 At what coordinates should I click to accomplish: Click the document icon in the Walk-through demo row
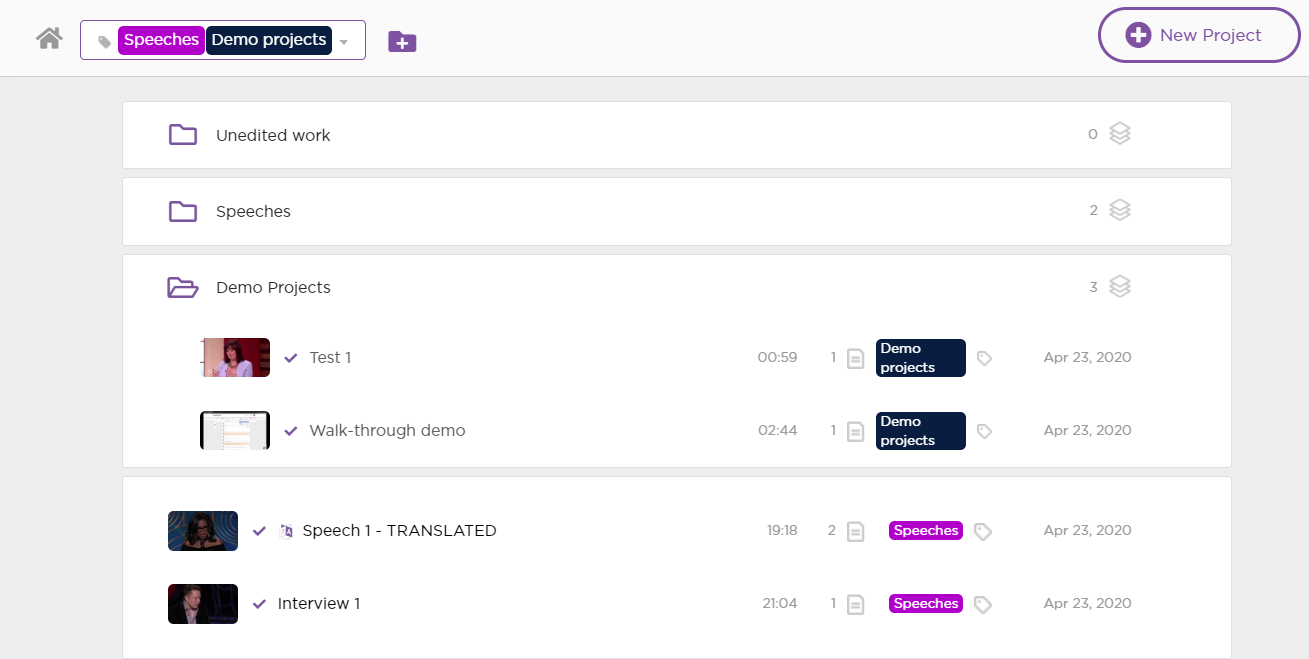(x=855, y=431)
